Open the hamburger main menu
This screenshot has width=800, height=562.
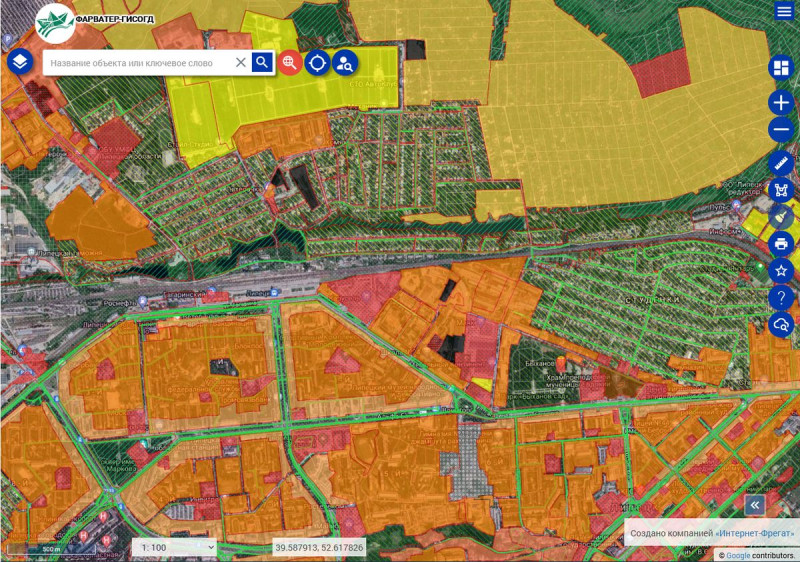click(783, 11)
